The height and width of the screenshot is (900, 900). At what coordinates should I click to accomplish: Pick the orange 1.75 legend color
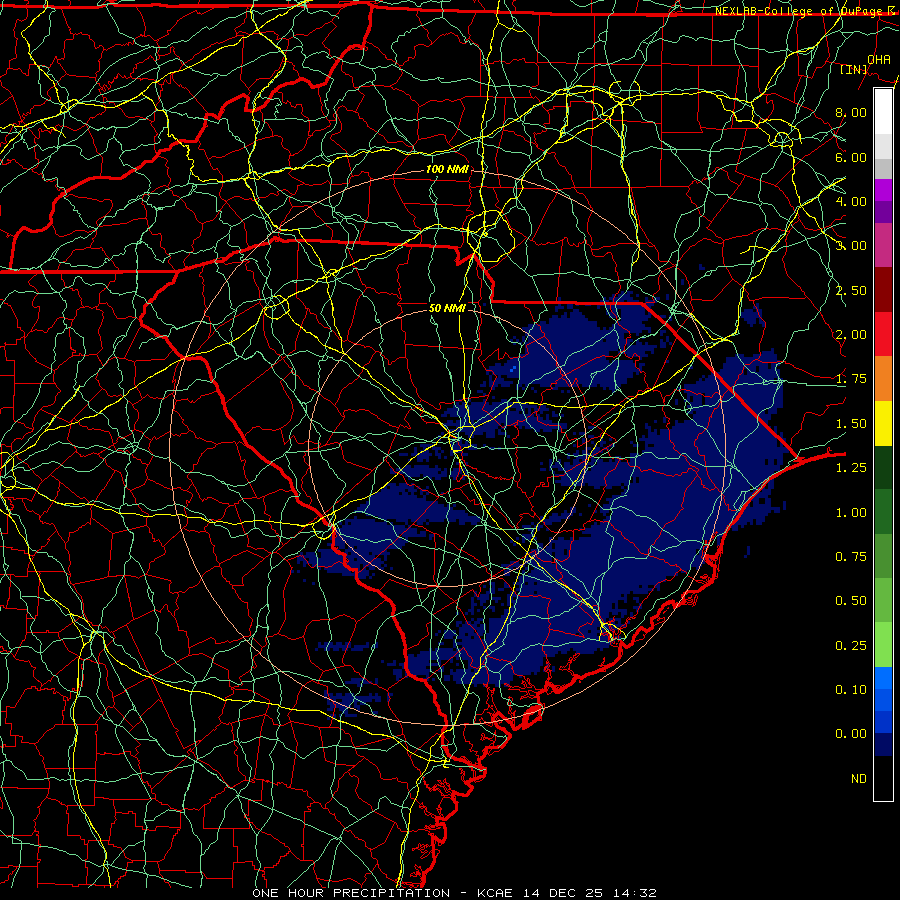883,379
